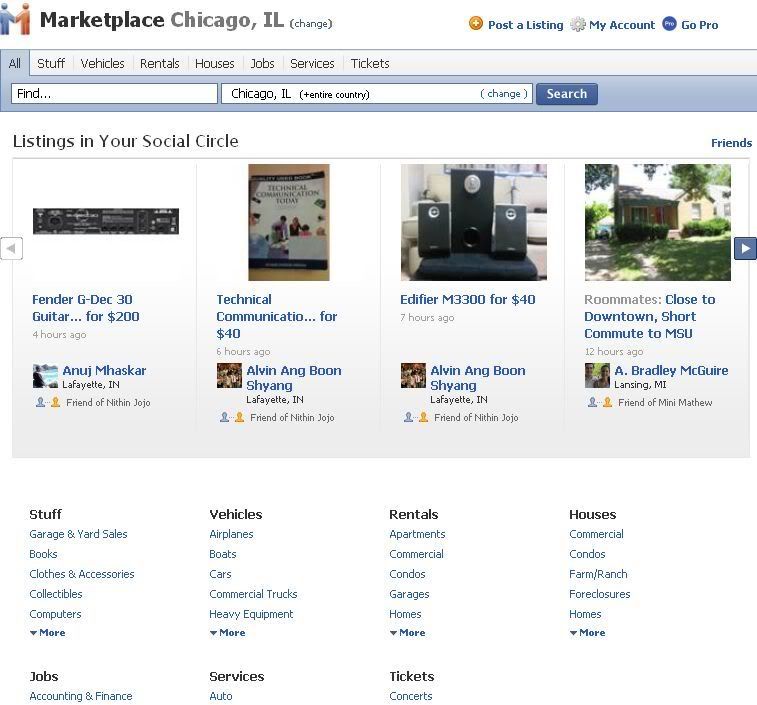757x705 pixels.
Task: Change location next to the Chicago, IL heading
Action: tap(311, 24)
